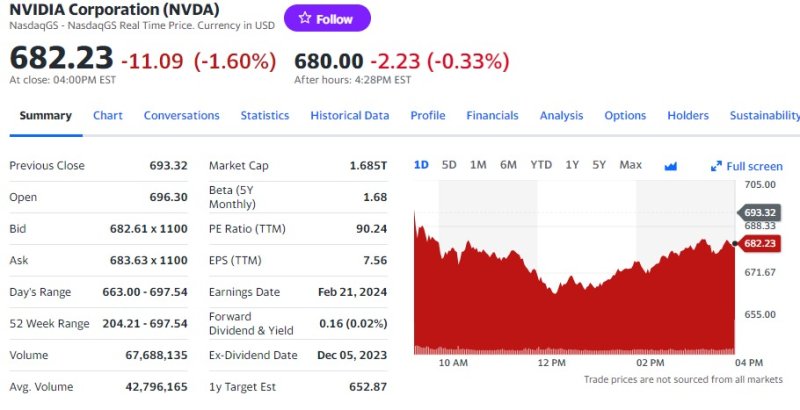This screenshot has width=800, height=410.
Task: Open the Conversations tab
Action: coord(181,115)
